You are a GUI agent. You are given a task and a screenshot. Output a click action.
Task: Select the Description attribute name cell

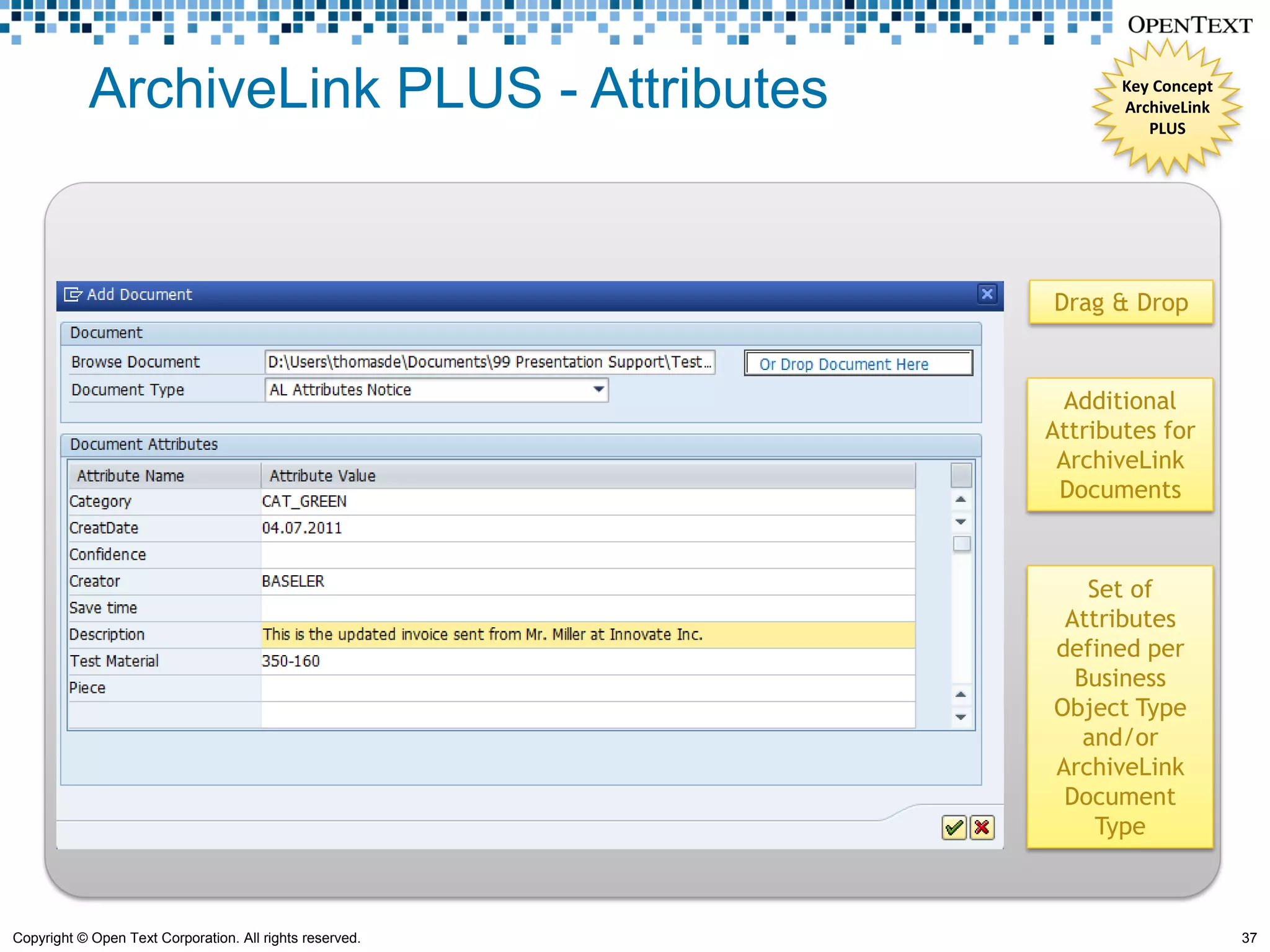click(164, 635)
